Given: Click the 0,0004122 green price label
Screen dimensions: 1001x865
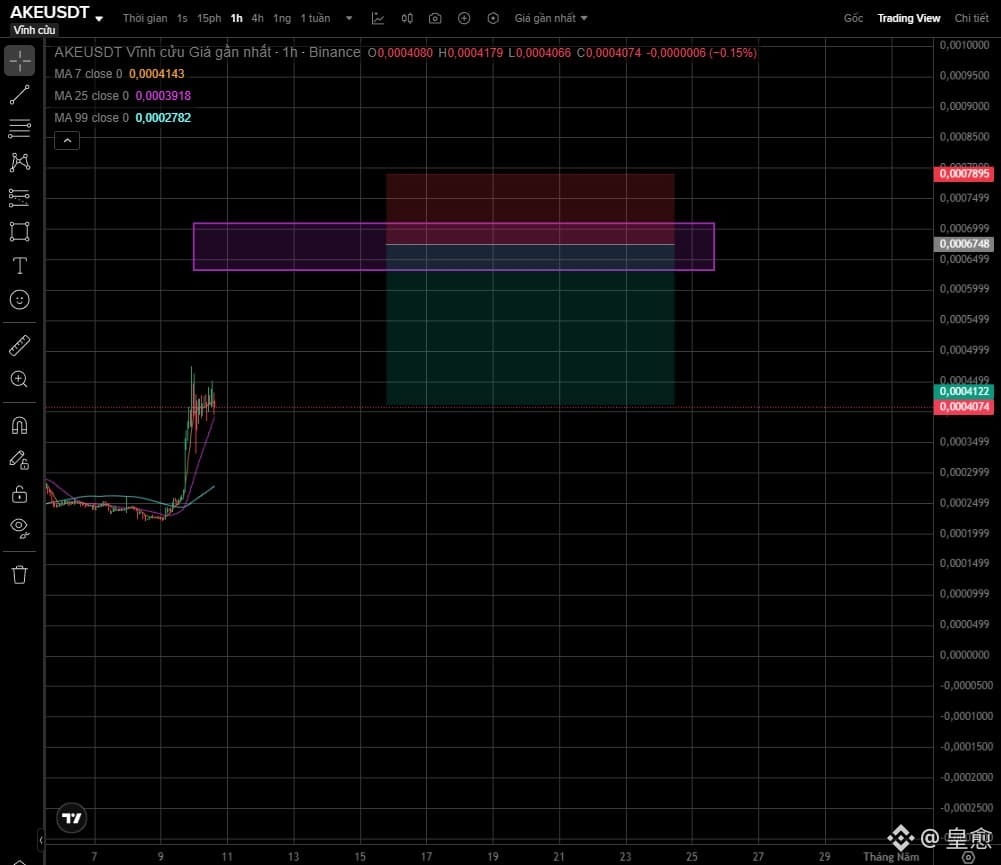Looking at the screenshot, I should point(964,391).
